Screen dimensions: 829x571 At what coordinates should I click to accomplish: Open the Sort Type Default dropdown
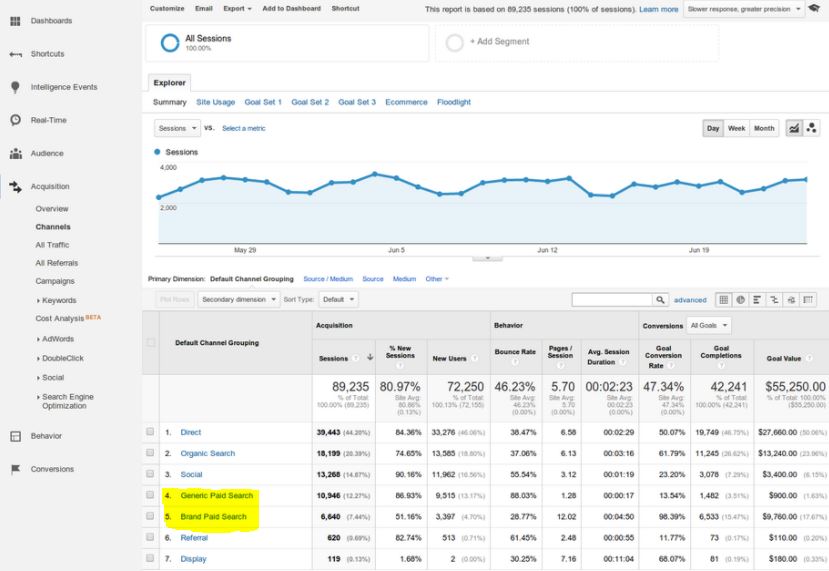(338, 300)
